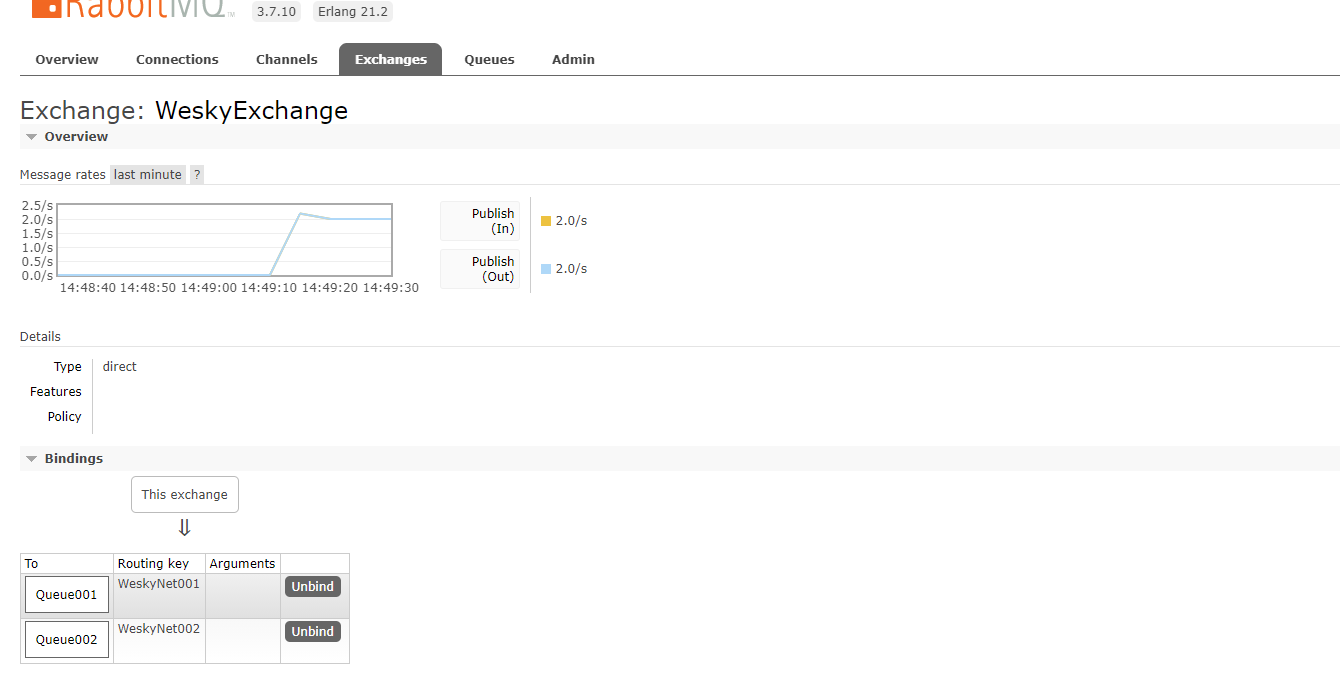The width and height of the screenshot is (1340, 681).
Task: Click the message rates line chart
Action: pyautogui.click(x=224, y=240)
